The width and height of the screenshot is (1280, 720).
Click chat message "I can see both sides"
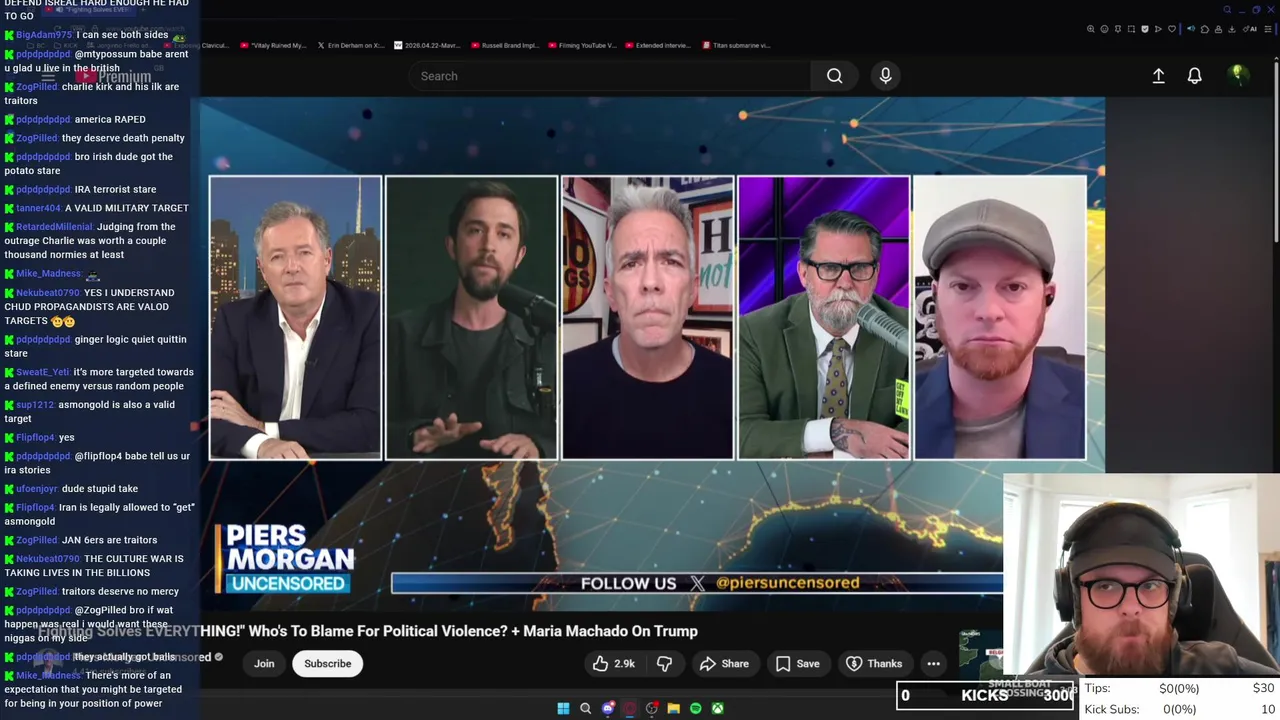coord(122,35)
